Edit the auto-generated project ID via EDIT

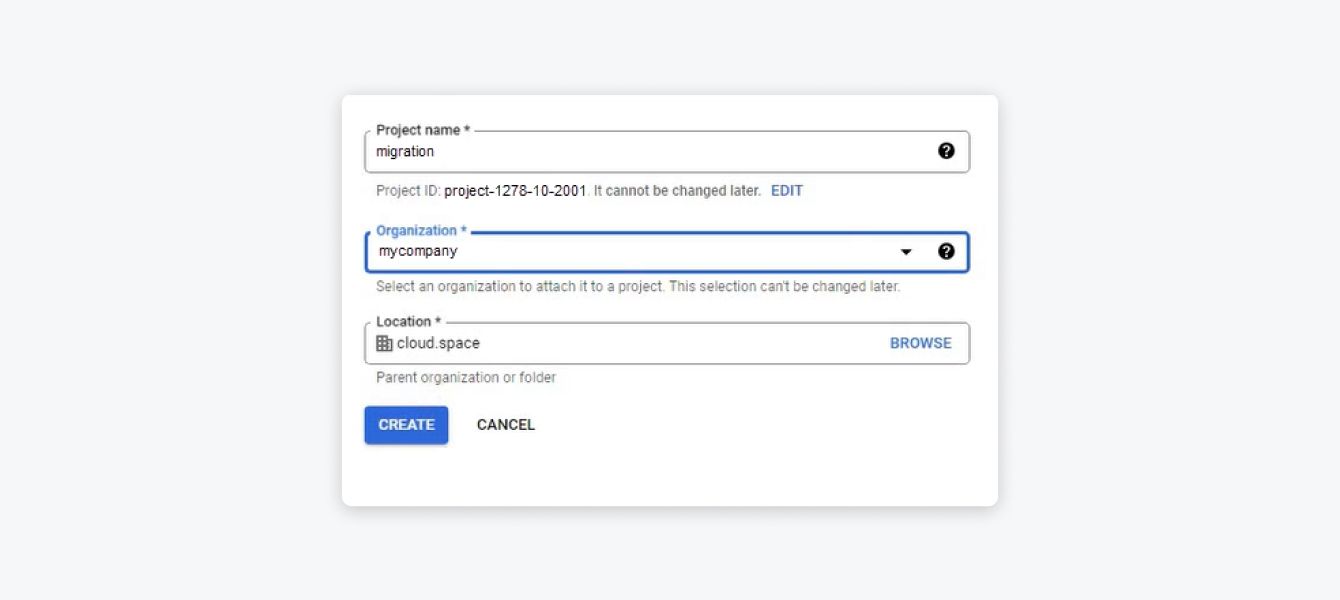[x=786, y=190]
